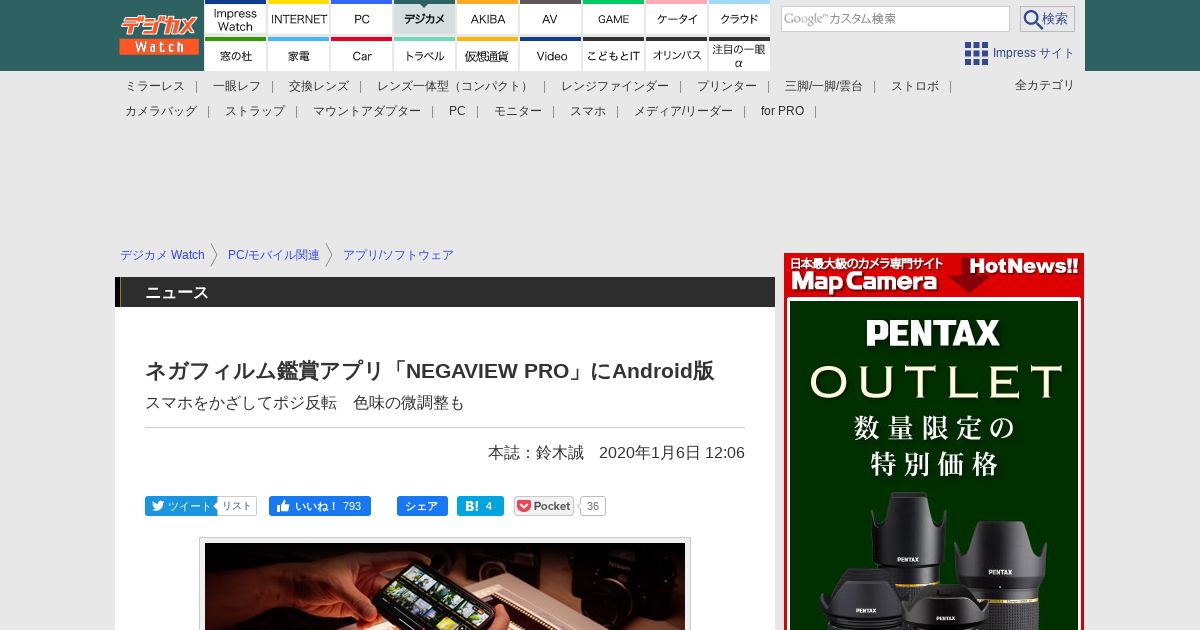Go to the 交換レンズ category
This screenshot has height=630, width=1200.
[x=319, y=86]
